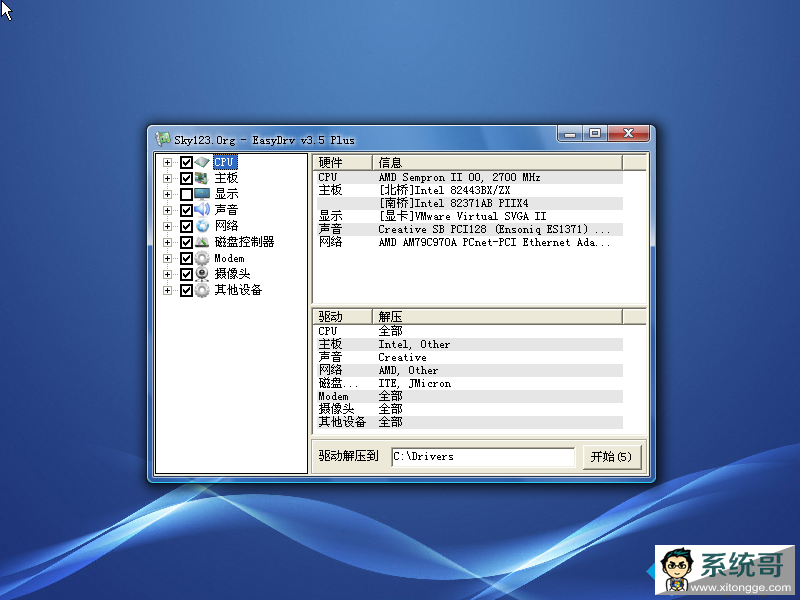Select the 磁盘控制器 label in tree

(x=244, y=242)
